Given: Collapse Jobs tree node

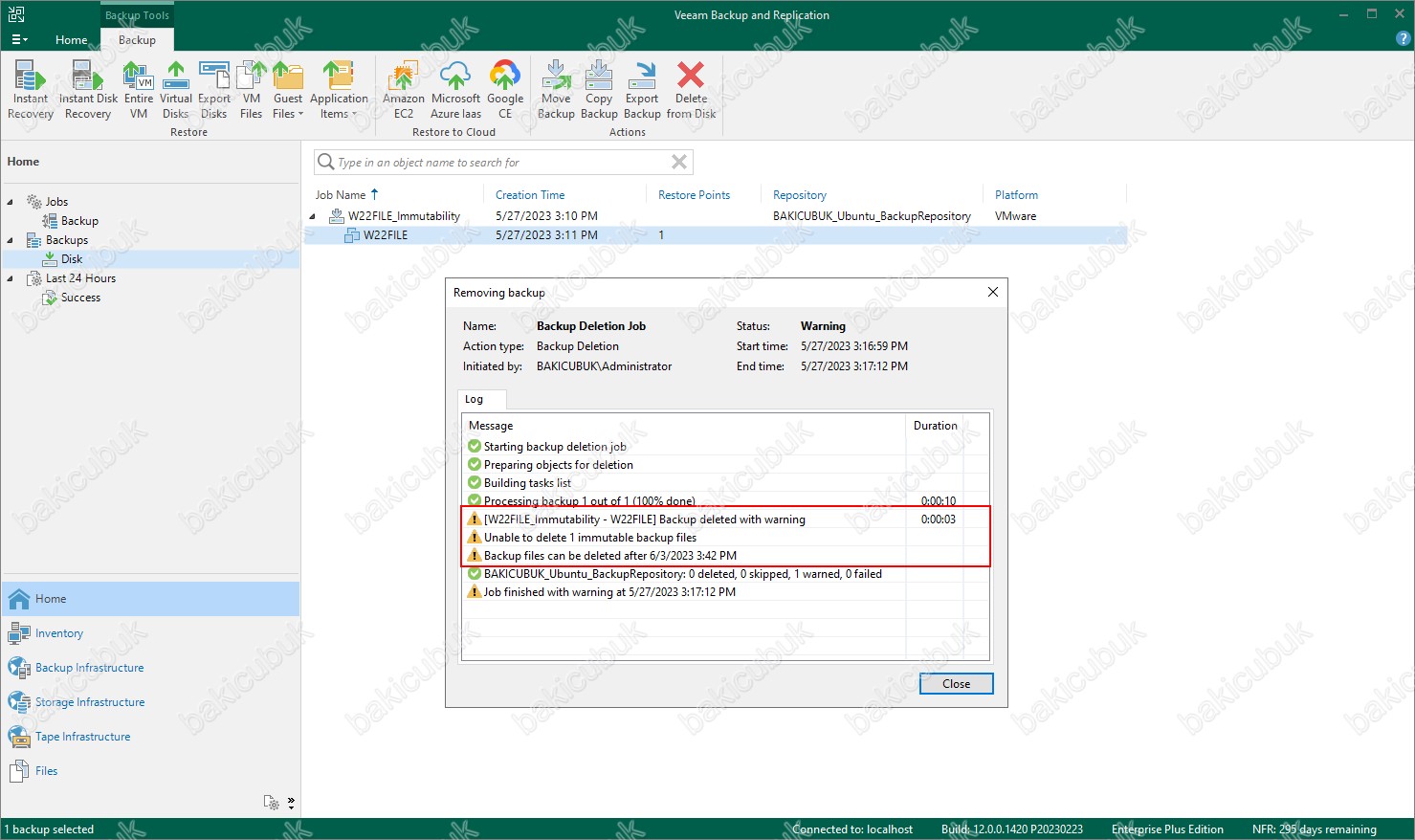Looking at the screenshot, I should (11, 202).
